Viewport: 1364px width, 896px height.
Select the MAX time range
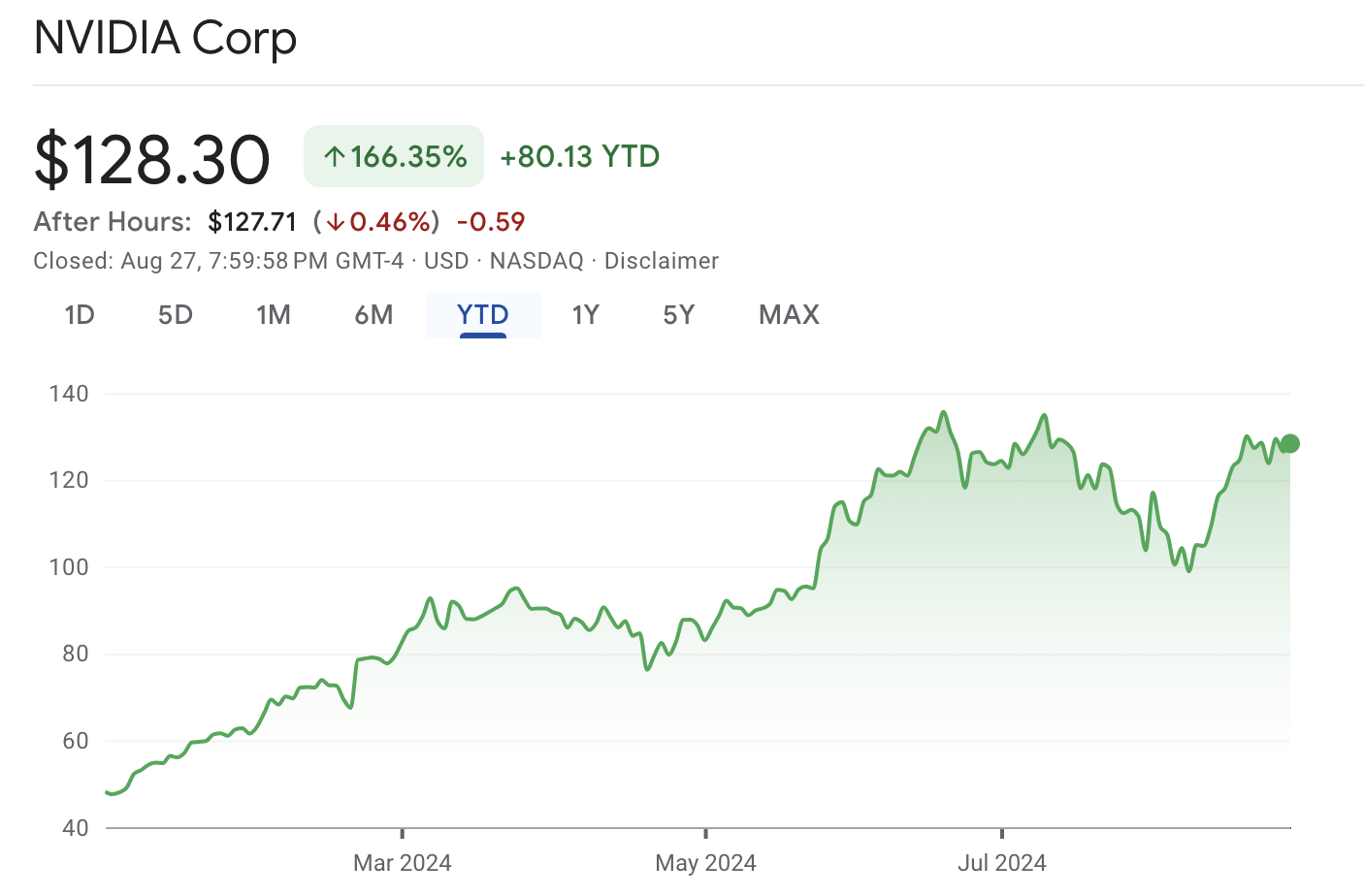point(789,315)
